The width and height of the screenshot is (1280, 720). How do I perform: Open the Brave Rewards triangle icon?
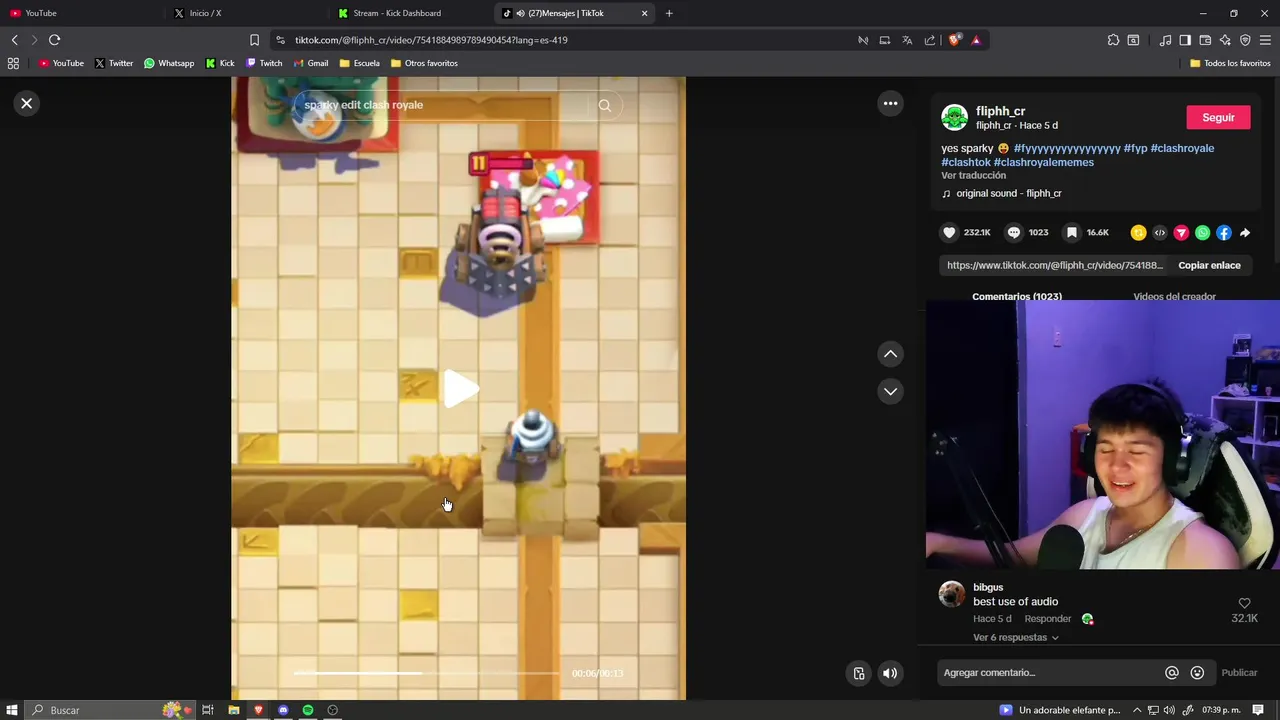[x=976, y=40]
